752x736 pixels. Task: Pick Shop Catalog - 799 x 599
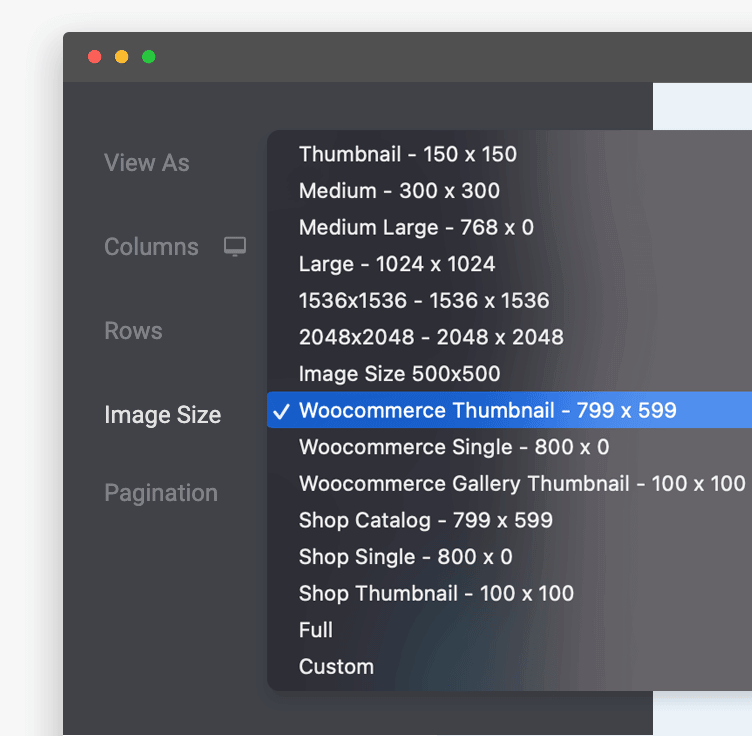click(x=425, y=520)
